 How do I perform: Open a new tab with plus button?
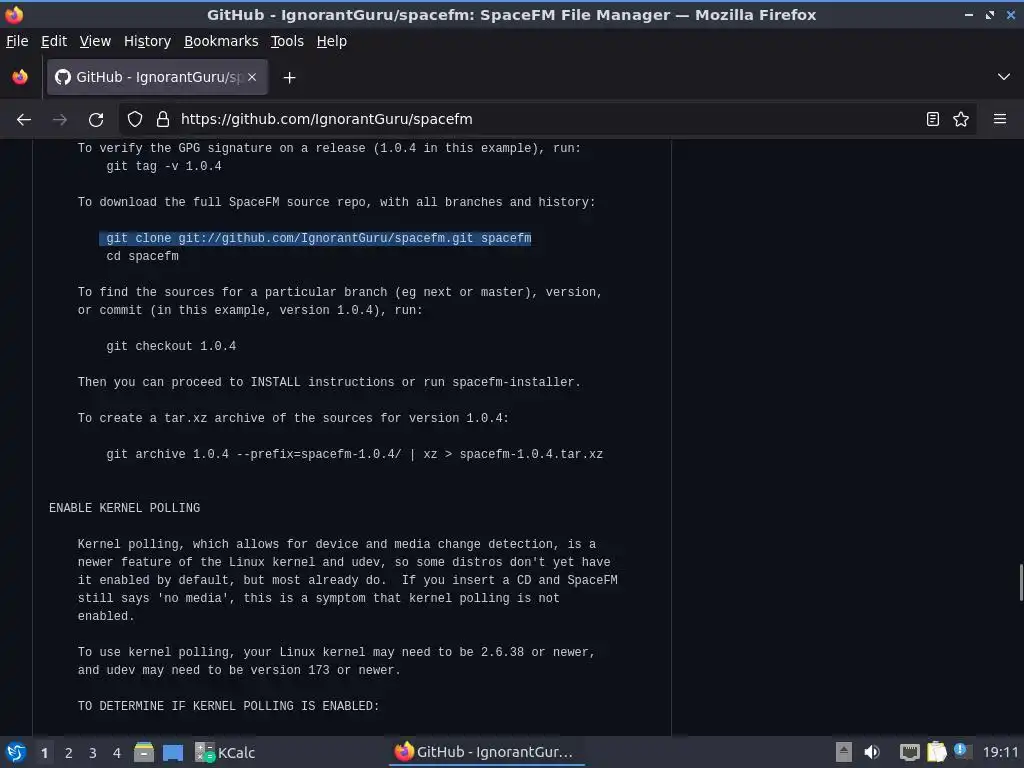point(289,78)
